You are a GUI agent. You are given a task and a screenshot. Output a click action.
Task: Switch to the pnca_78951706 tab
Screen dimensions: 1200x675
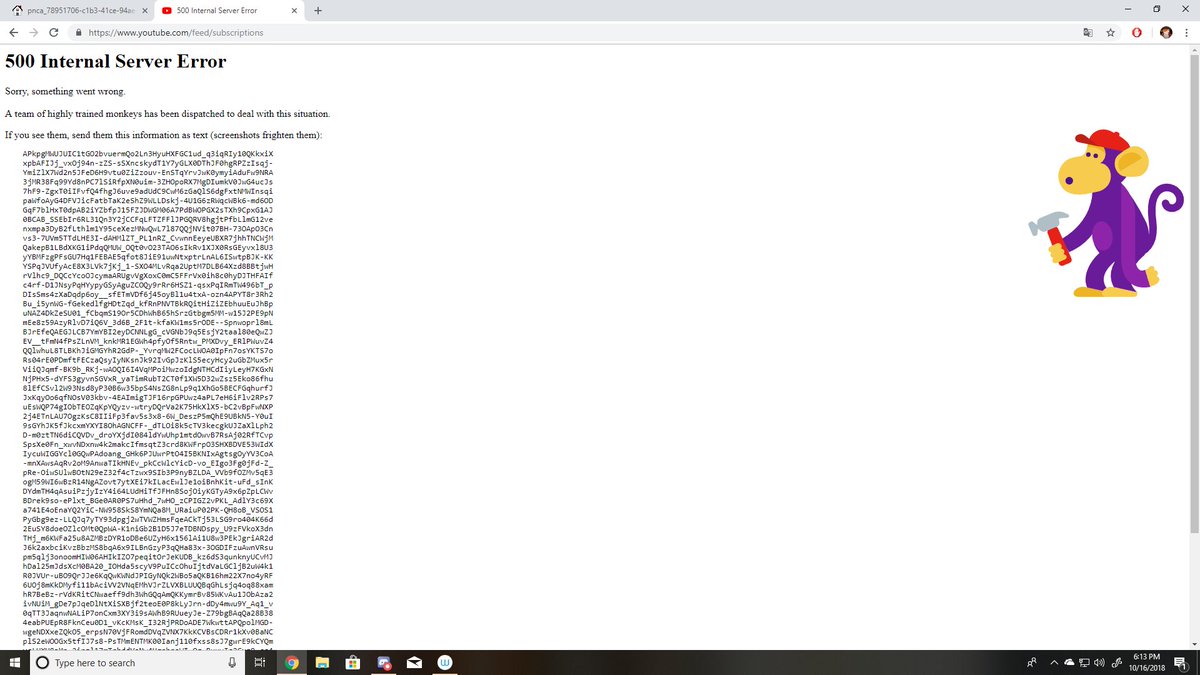pyautogui.click(x=78, y=10)
